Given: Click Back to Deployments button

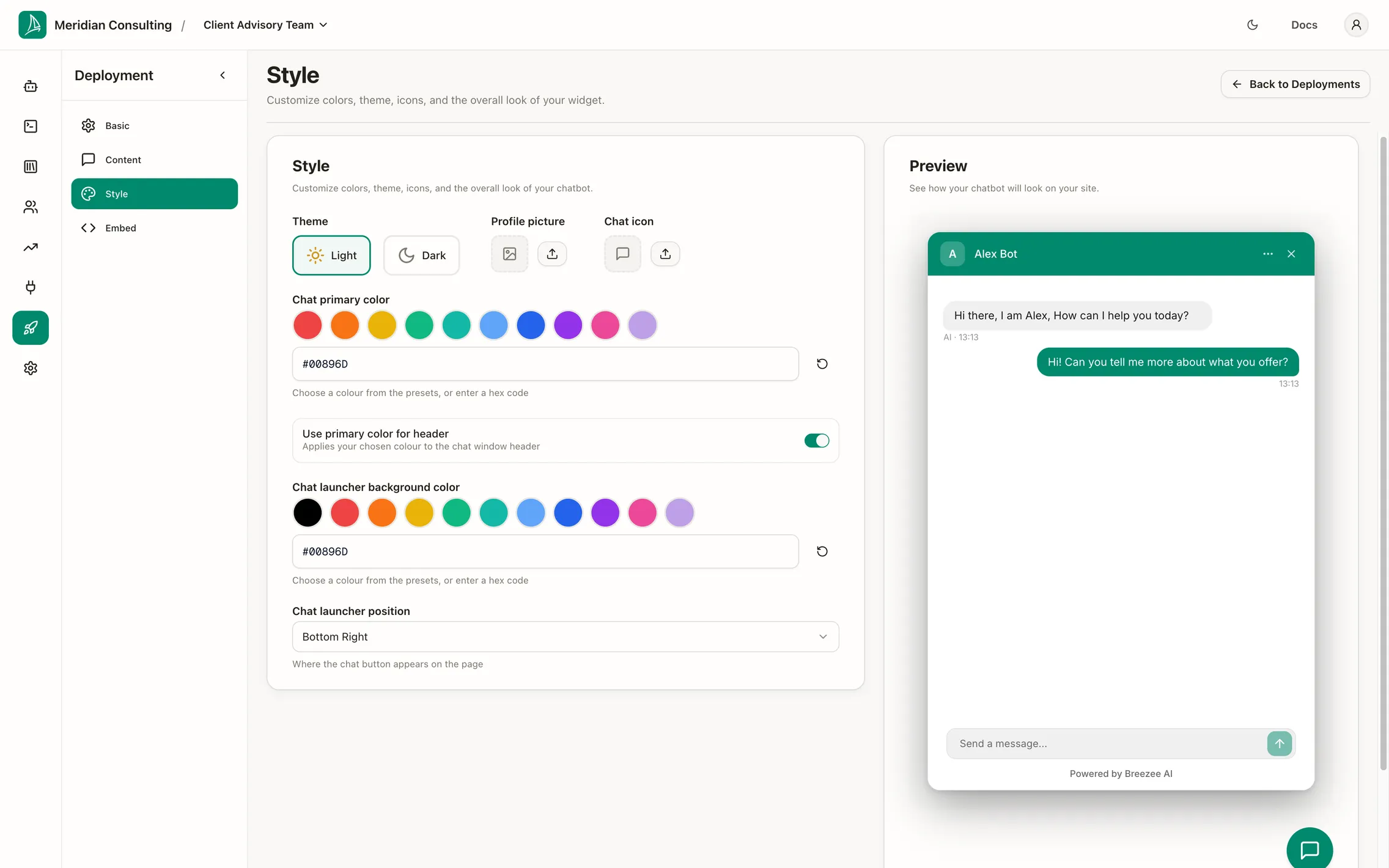Looking at the screenshot, I should click(x=1295, y=84).
